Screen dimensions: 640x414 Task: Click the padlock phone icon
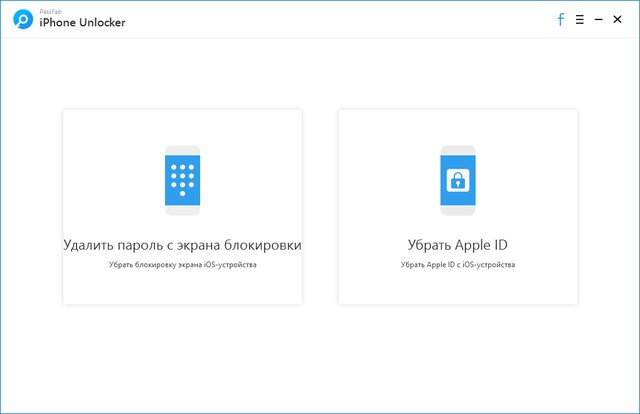click(x=458, y=180)
